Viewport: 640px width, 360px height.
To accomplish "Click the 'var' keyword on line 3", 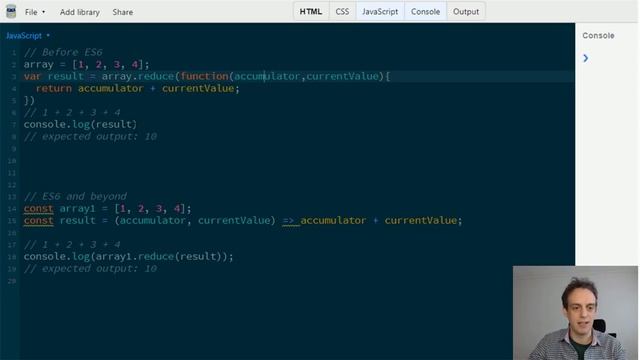I will coord(32,76).
